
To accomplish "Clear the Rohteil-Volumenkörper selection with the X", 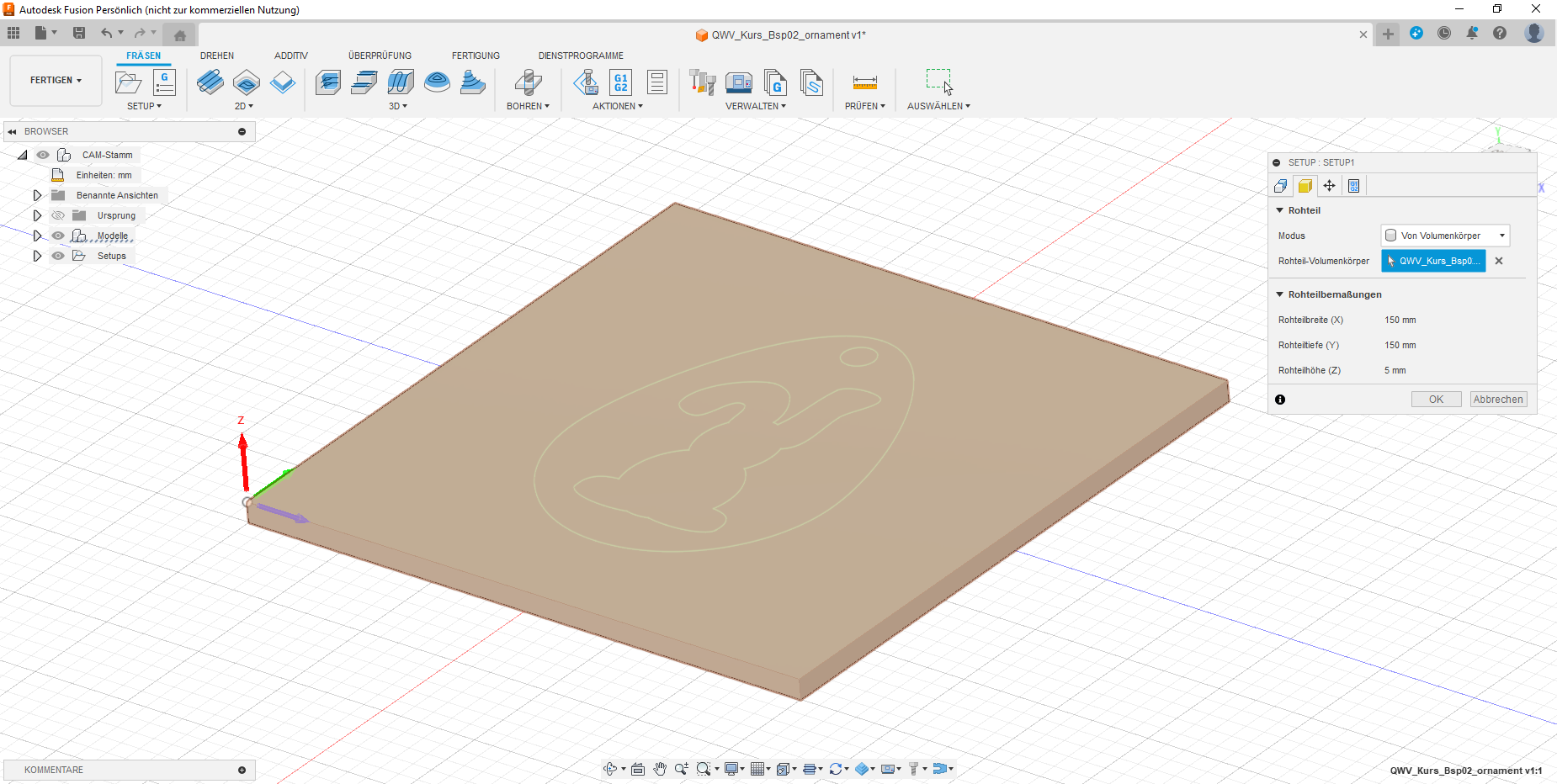I will coord(1499,261).
